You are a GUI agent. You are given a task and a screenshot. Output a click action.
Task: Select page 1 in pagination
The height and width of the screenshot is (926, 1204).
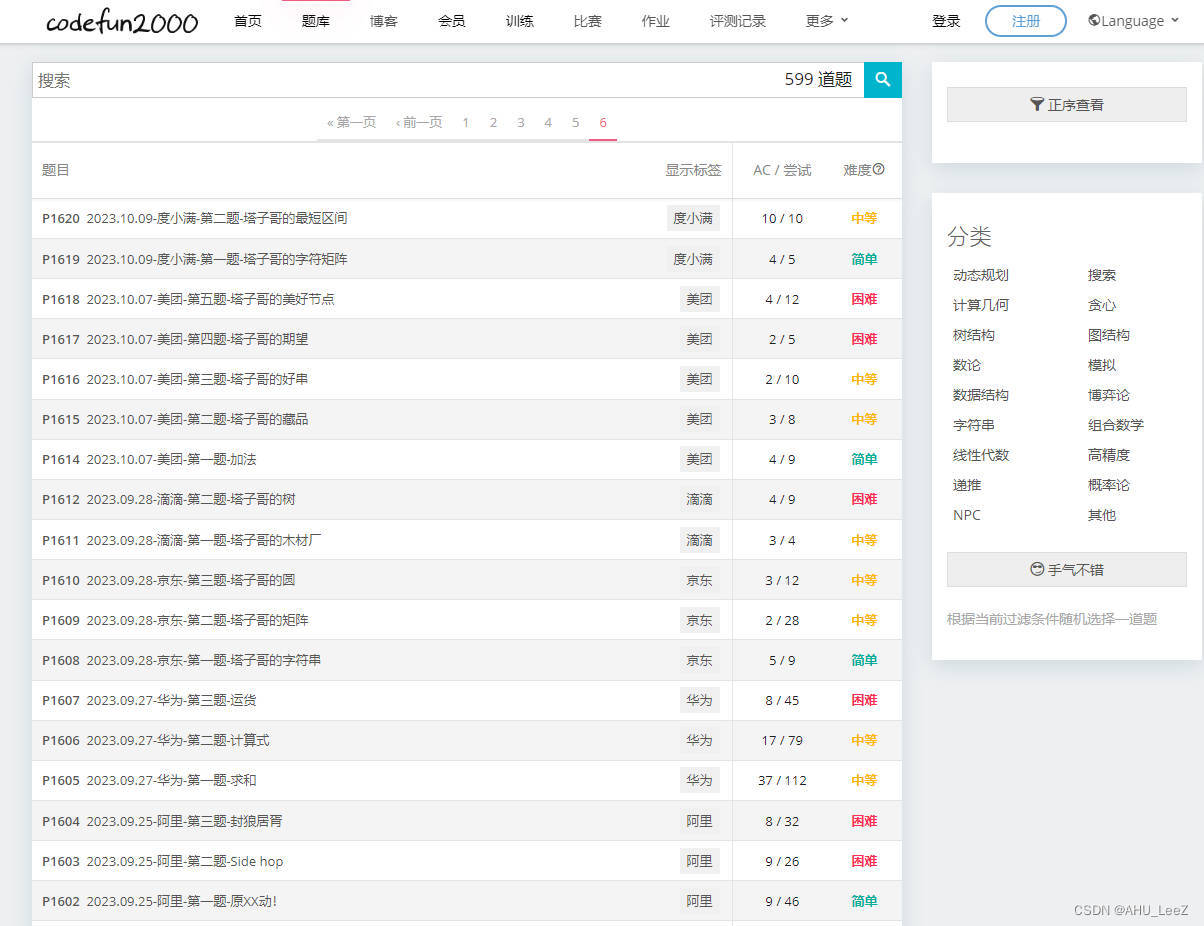[466, 122]
